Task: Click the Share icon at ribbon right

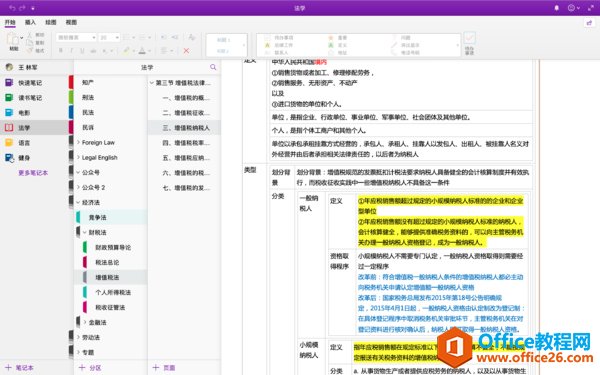Action: [x=589, y=23]
